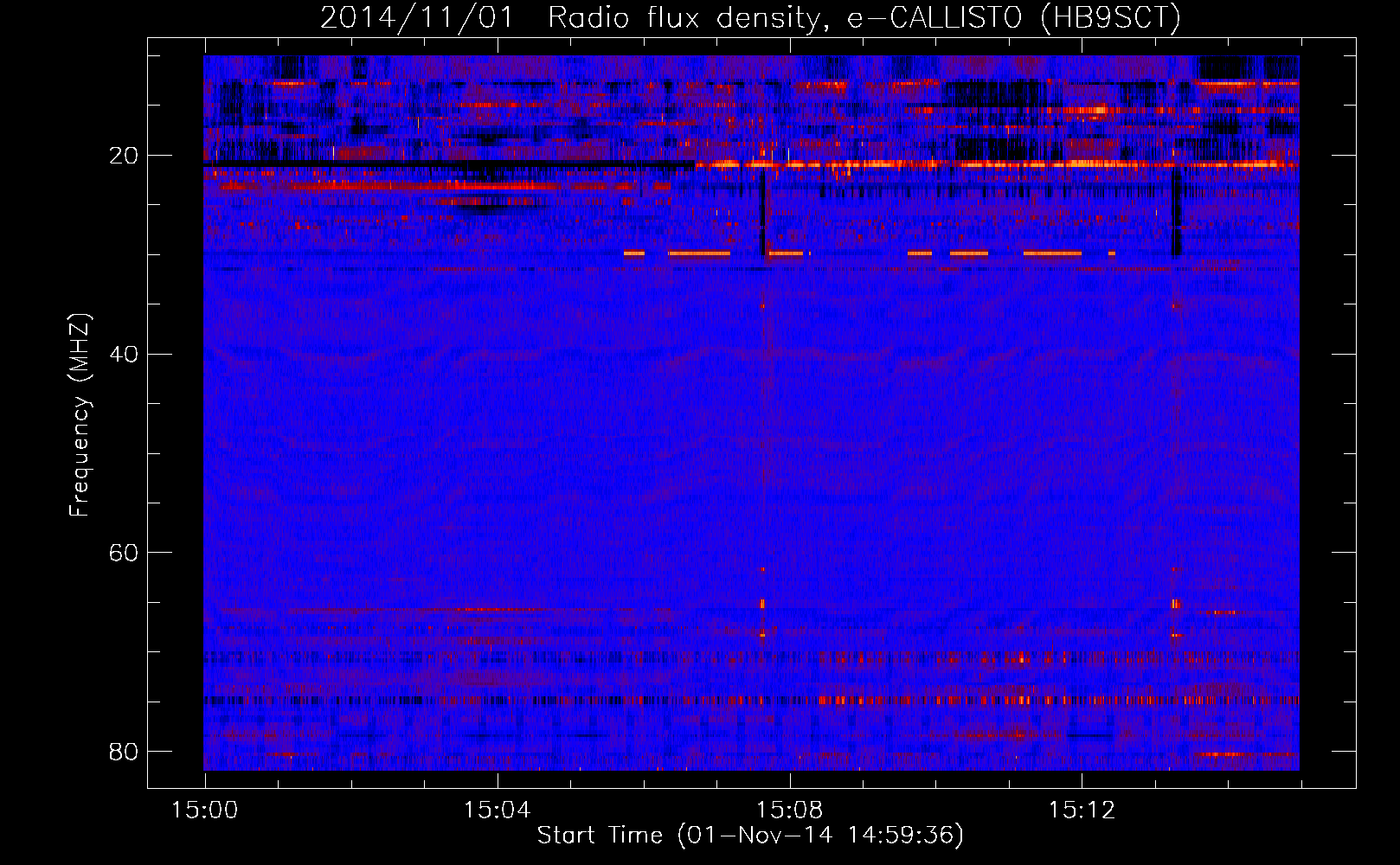Viewport: 1400px width, 865px height.
Task: Click the 60 MHz frequency tick label
Action: coord(124,552)
